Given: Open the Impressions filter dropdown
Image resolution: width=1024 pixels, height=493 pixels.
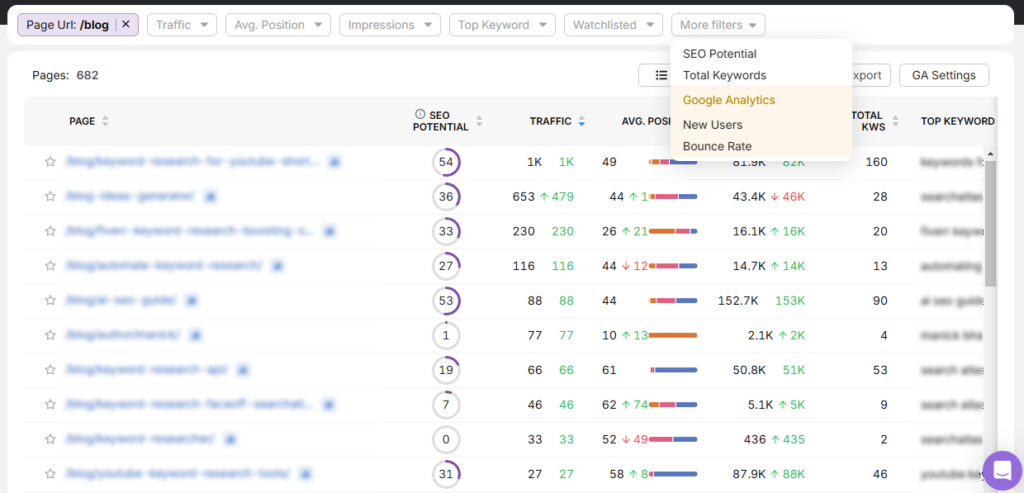Looking at the screenshot, I should (x=390, y=25).
